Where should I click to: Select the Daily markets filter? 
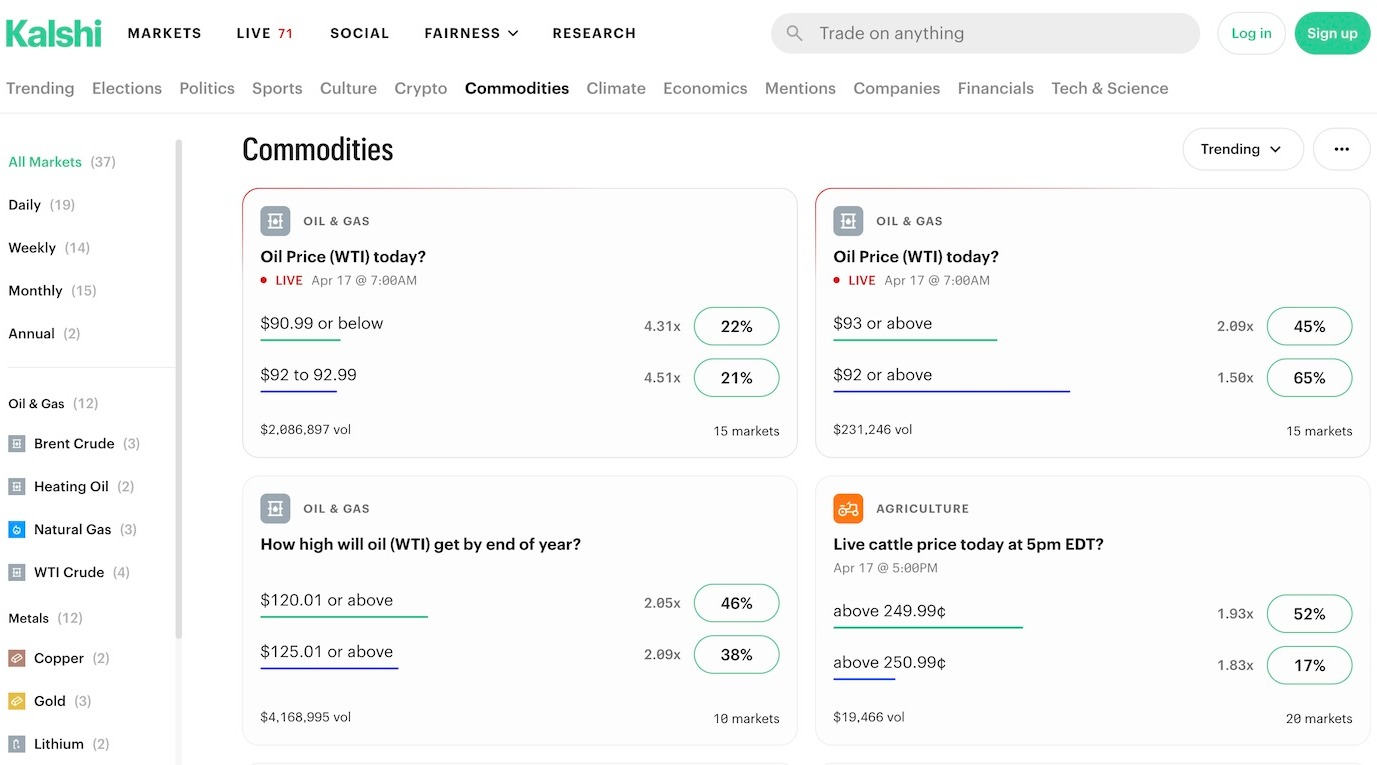coord(24,204)
